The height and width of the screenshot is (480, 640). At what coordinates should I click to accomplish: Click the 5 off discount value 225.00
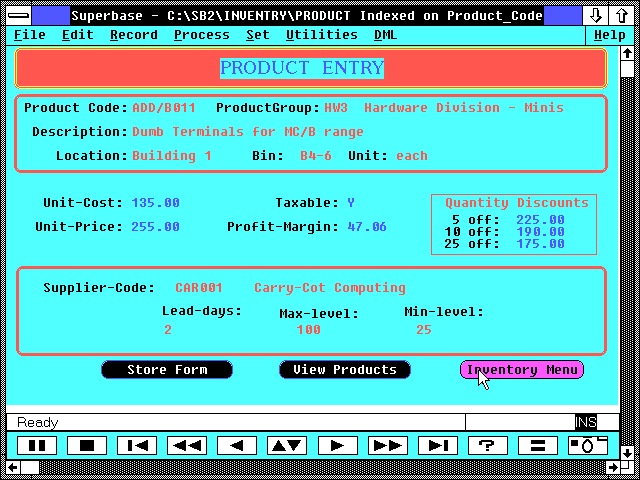pyautogui.click(x=540, y=220)
